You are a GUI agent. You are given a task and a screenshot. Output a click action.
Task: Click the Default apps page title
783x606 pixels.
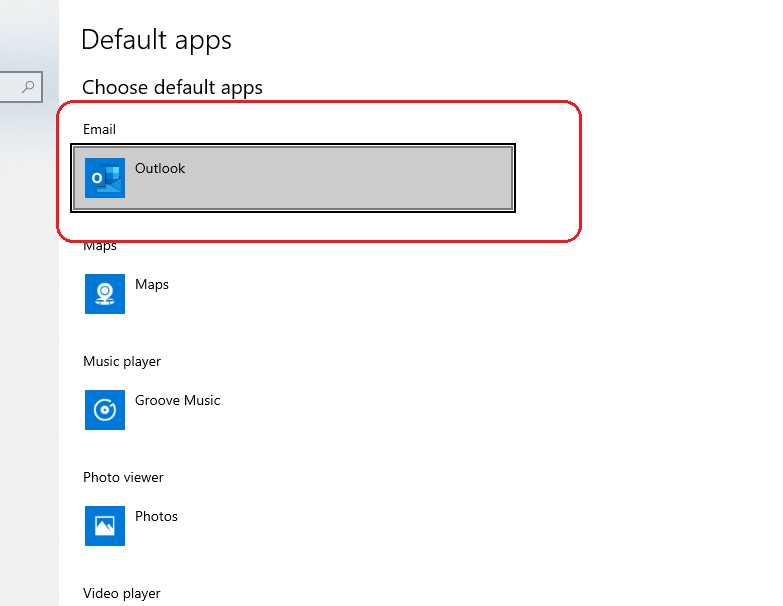coord(156,40)
